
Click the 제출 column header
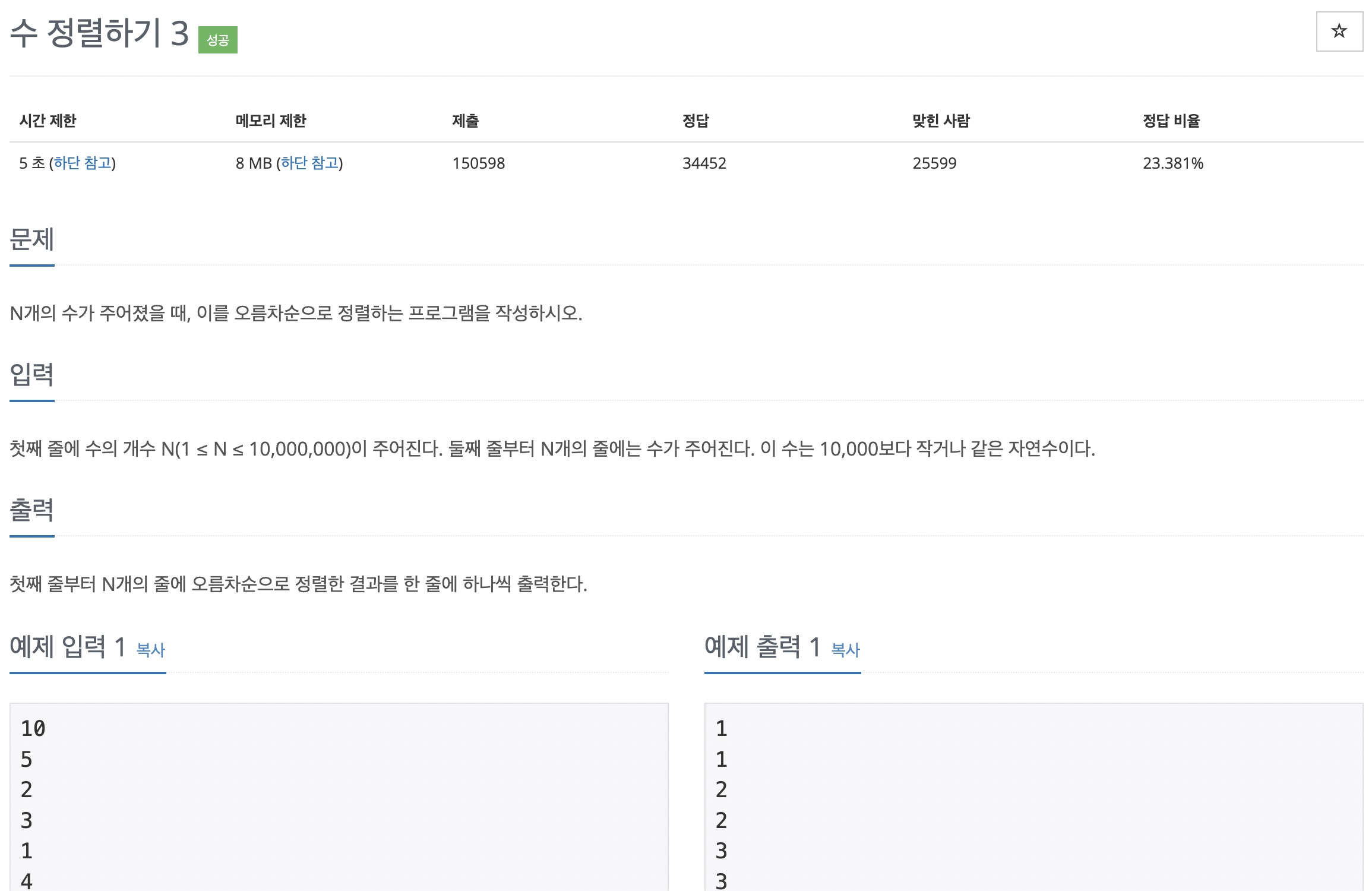[465, 121]
